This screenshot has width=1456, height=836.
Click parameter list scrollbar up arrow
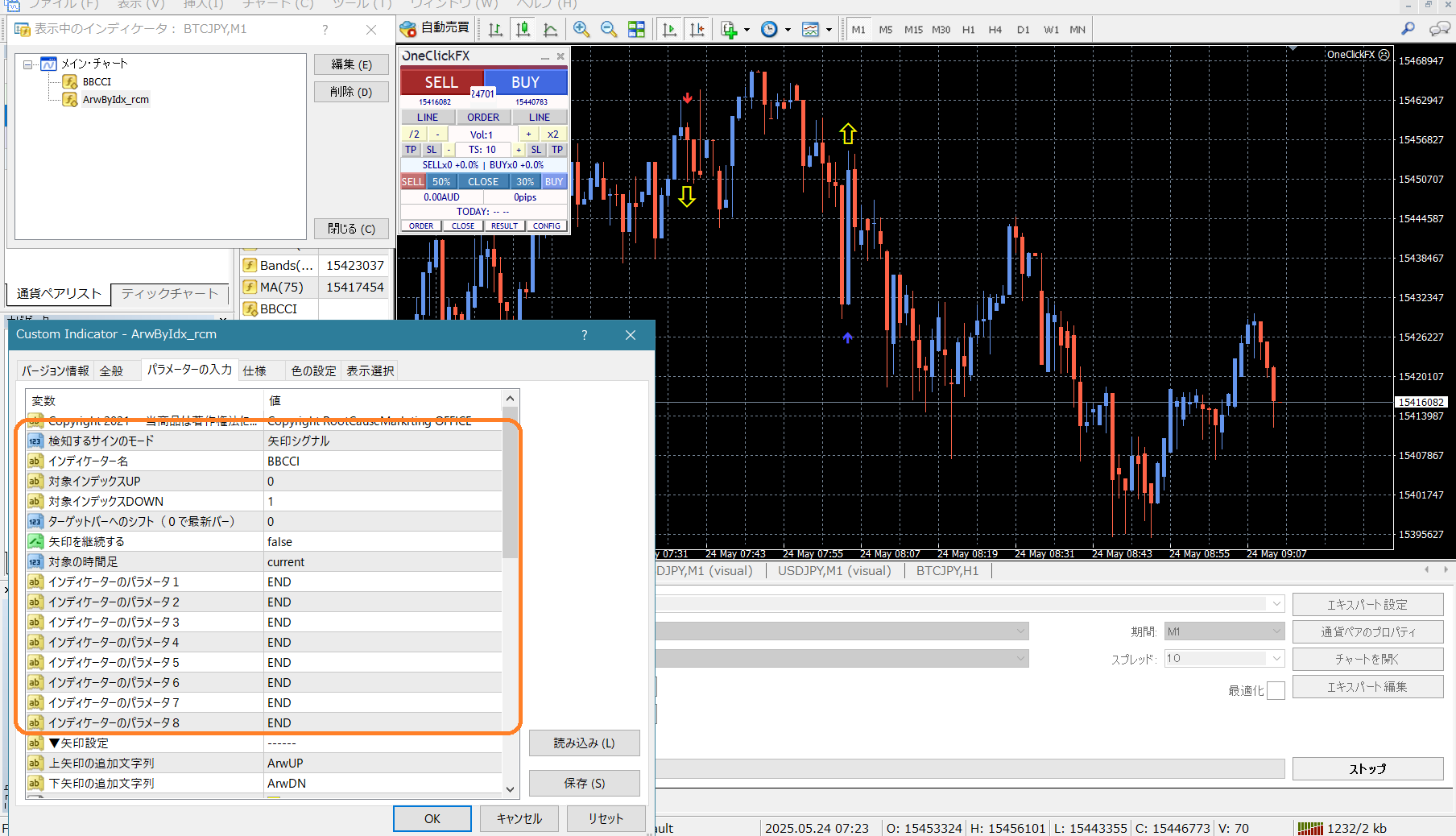(510, 399)
